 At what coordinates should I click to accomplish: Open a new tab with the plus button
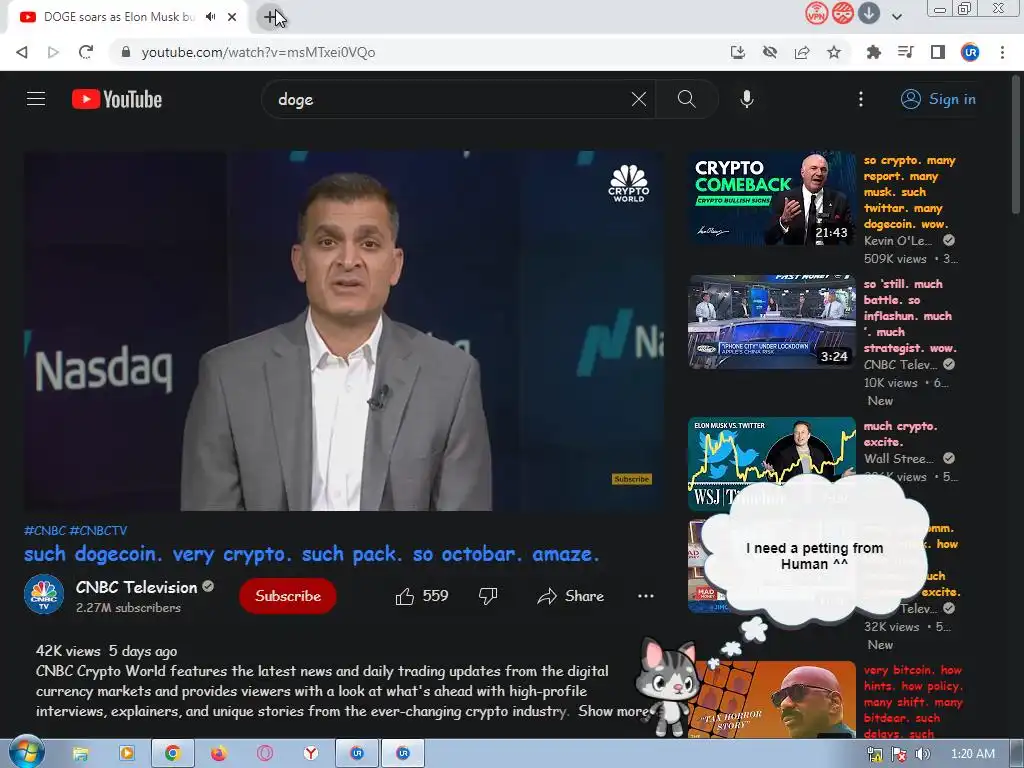coord(270,17)
